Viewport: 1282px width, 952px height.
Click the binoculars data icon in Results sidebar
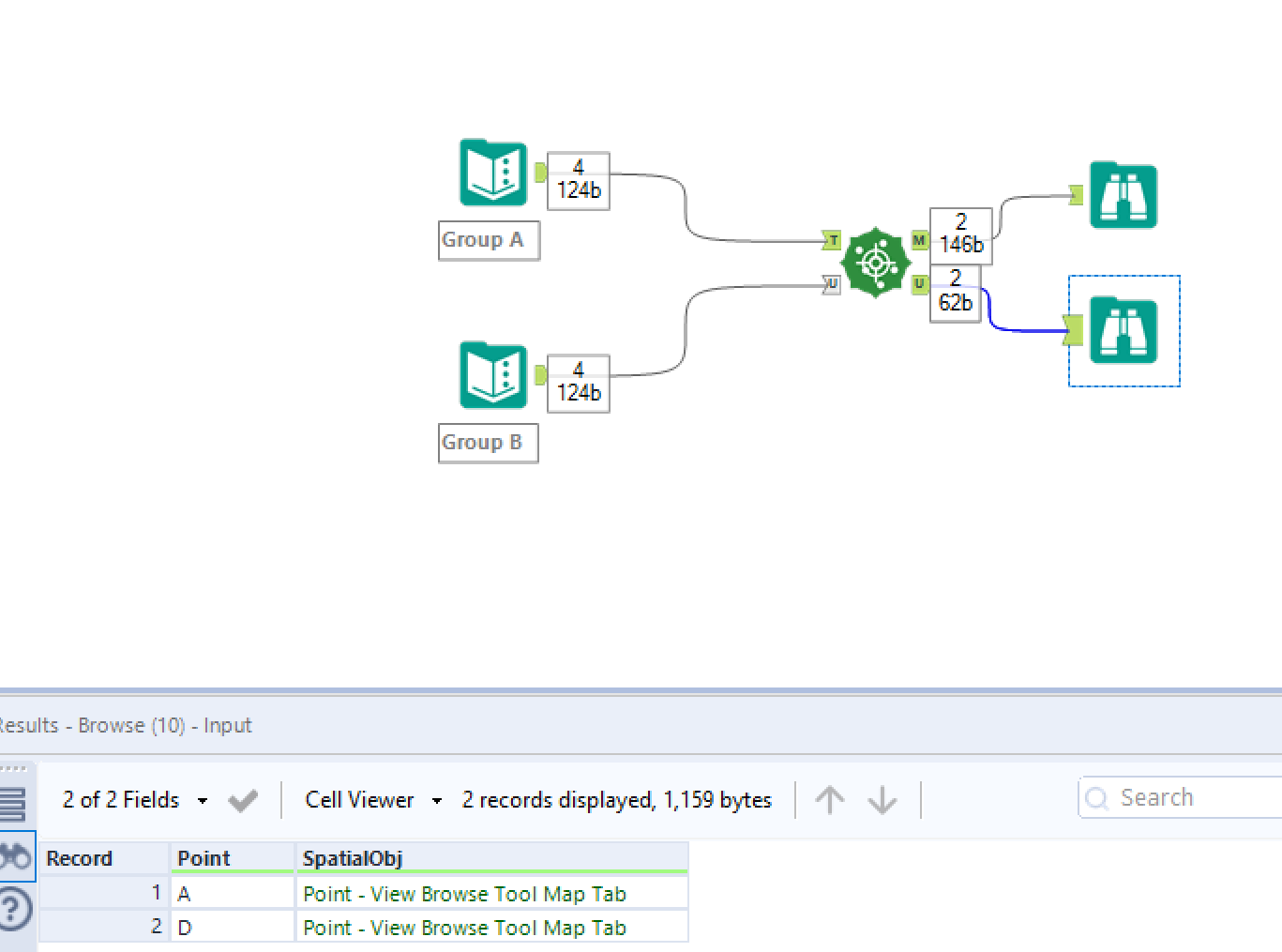point(15,855)
